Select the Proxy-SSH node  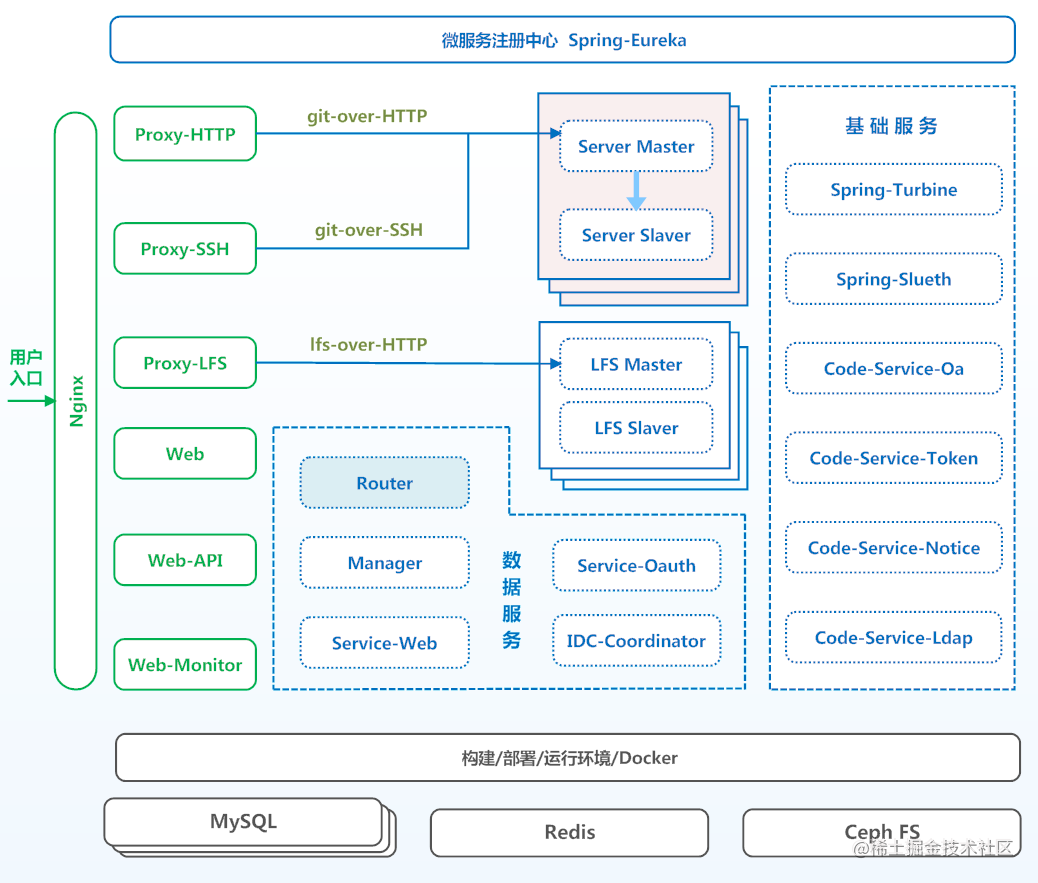coord(184,248)
